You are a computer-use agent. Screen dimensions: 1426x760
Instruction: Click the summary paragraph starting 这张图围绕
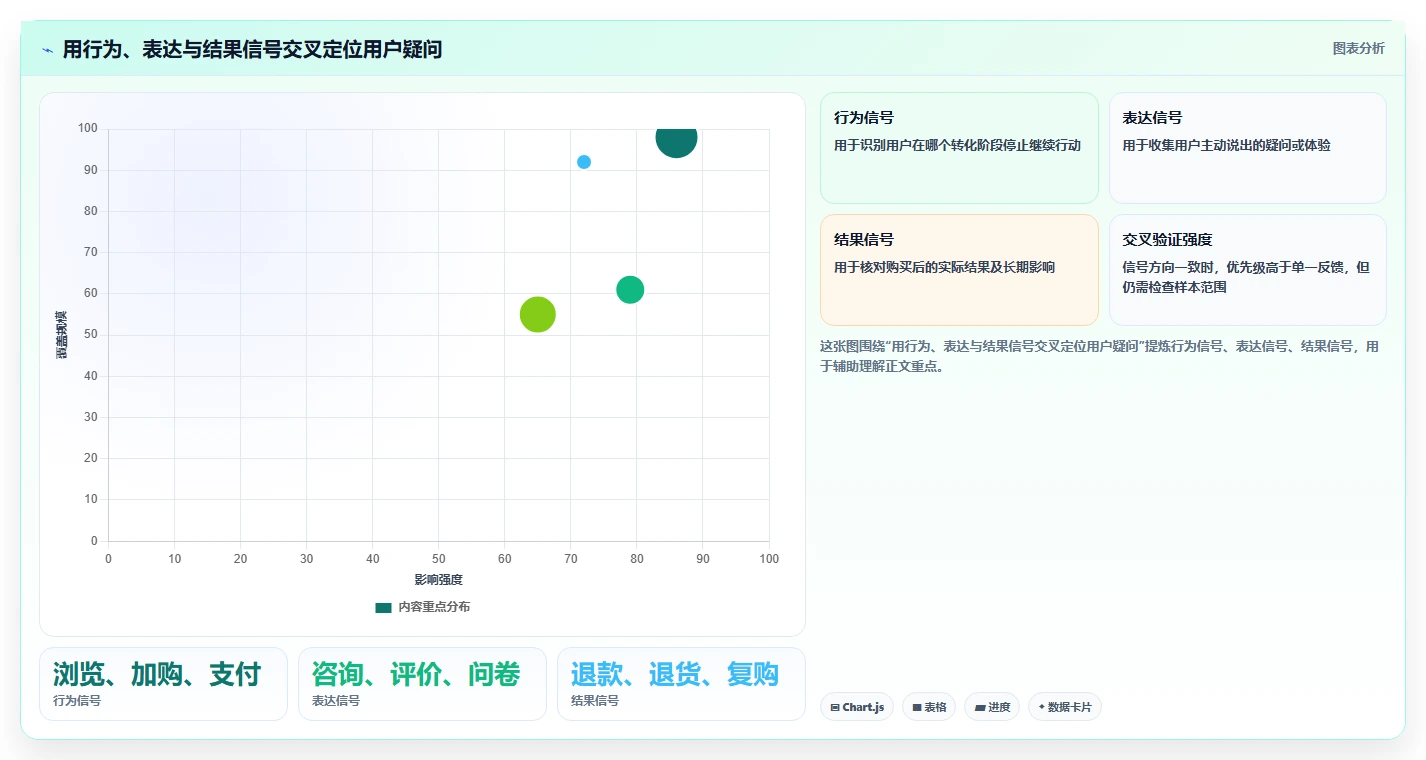coord(1099,356)
